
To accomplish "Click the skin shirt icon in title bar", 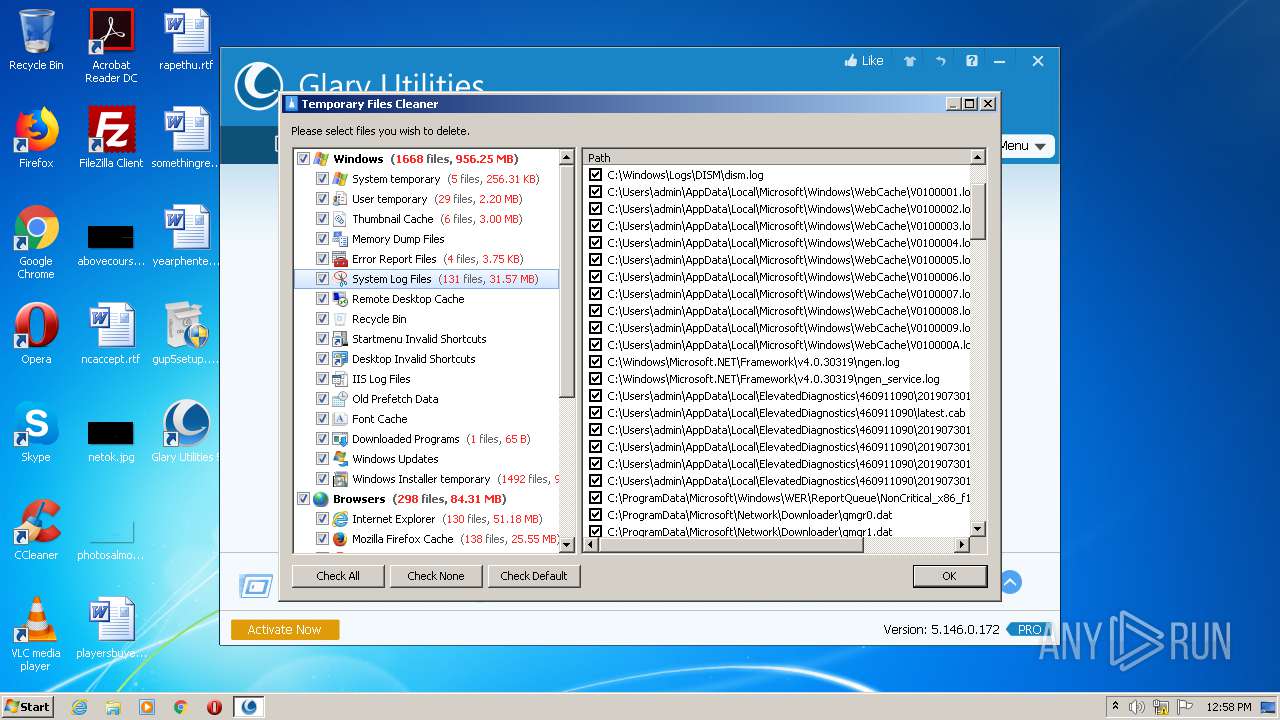I will click(910, 61).
